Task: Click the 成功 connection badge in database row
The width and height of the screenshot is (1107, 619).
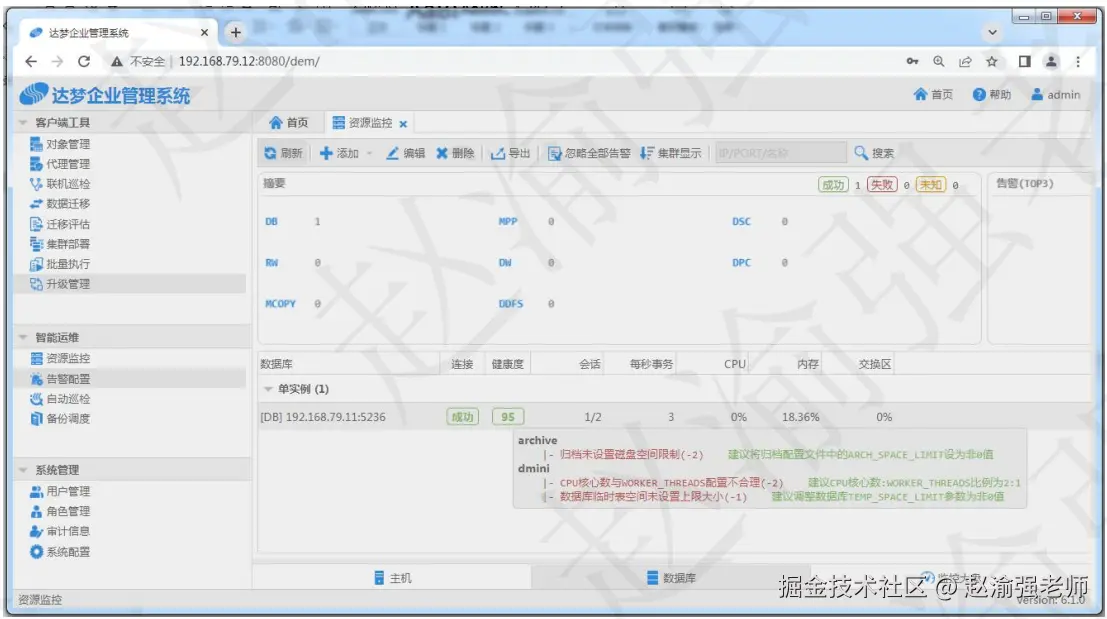Action: click(x=462, y=417)
